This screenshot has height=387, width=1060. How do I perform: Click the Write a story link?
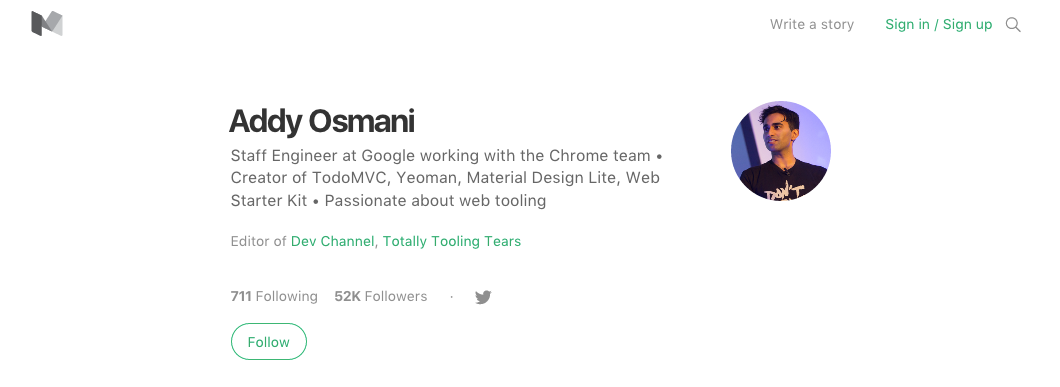coord(812,24)
